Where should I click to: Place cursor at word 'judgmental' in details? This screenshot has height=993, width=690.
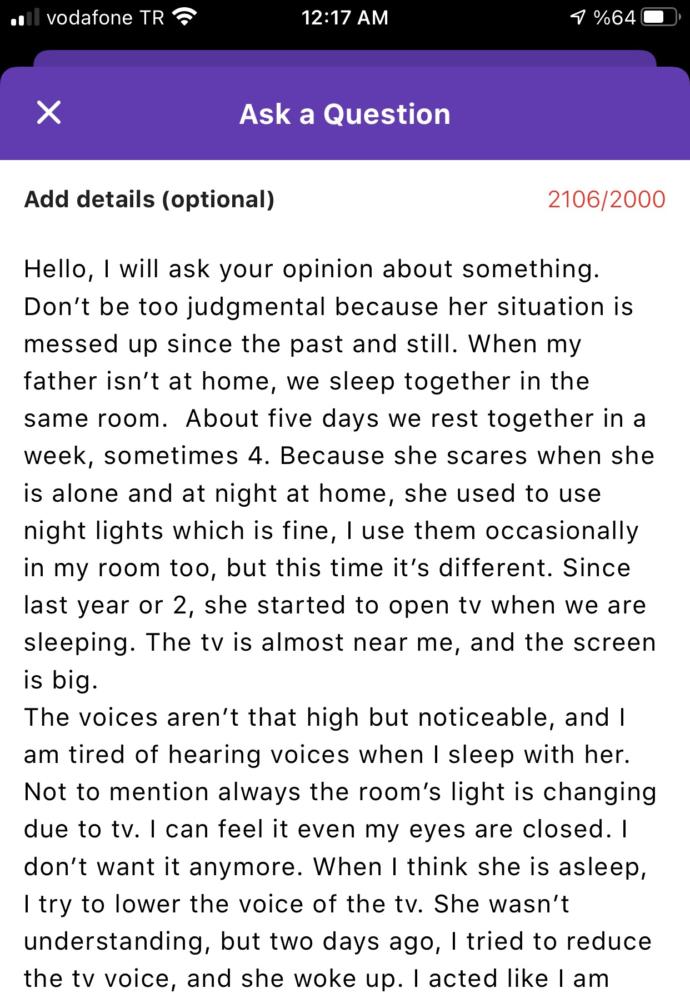pyautogui.click(x=256, y=307)
